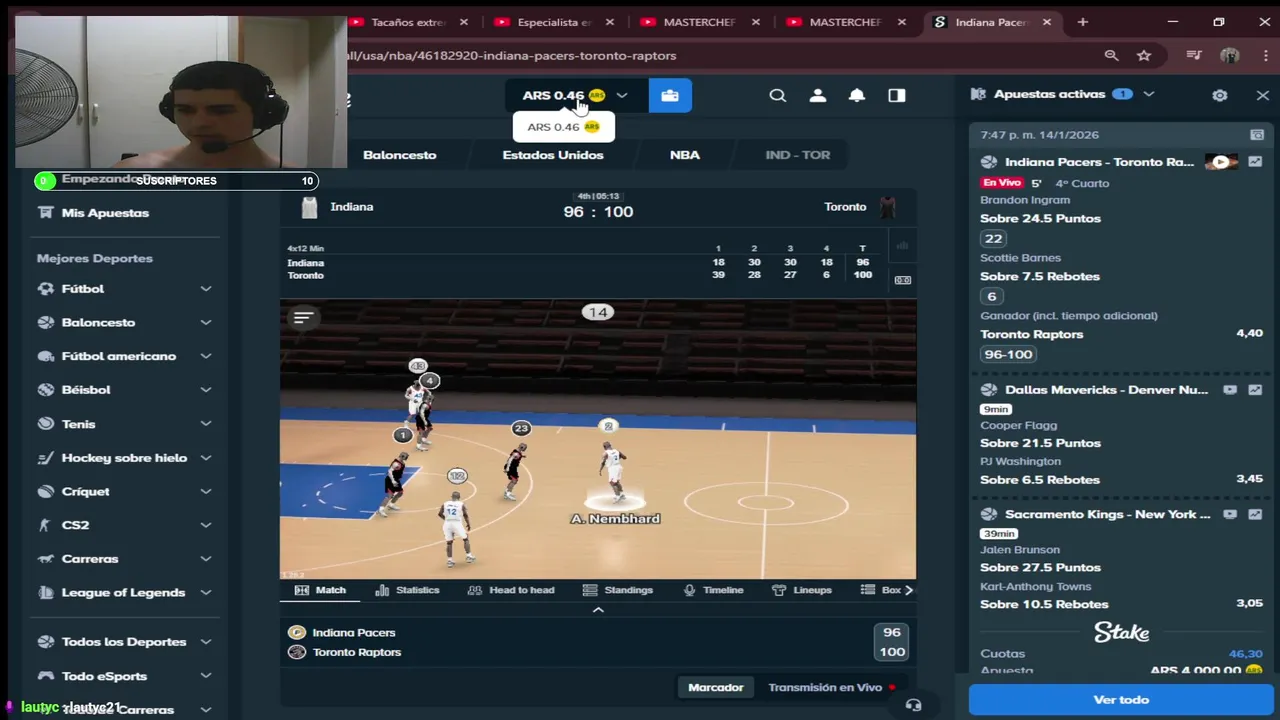
Task: Click the calendar icon beside bet date
Action: [x=1257, y=134]
